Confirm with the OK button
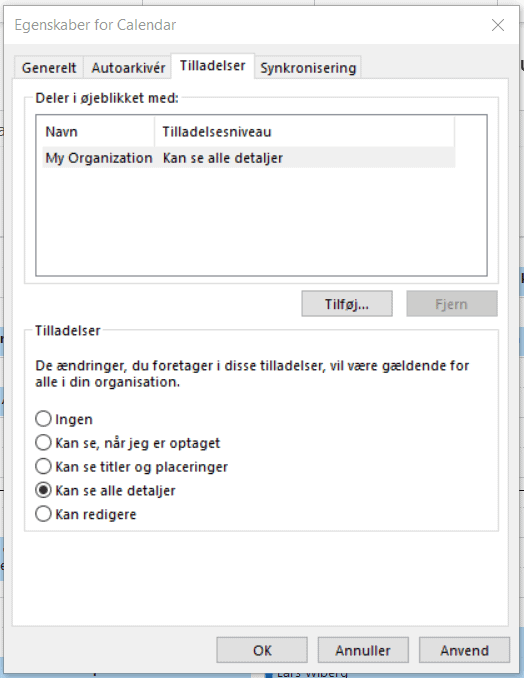 (x=262, y=650)
